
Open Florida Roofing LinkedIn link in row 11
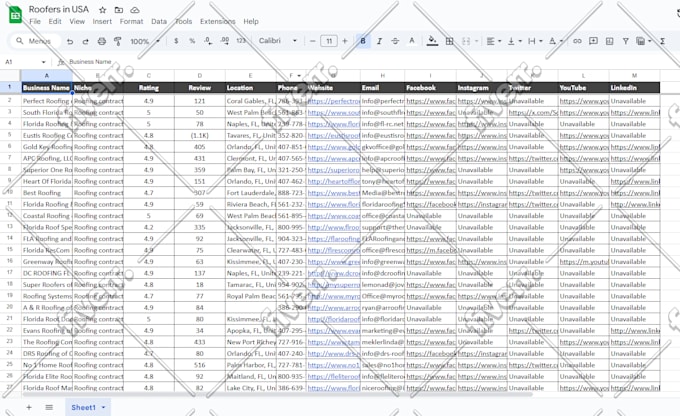coord(635,204)
